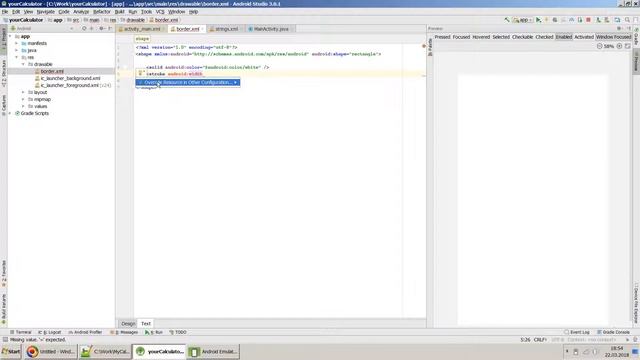
Task: Open the app run configuration dropdown
Action: (x=523, y=20)
